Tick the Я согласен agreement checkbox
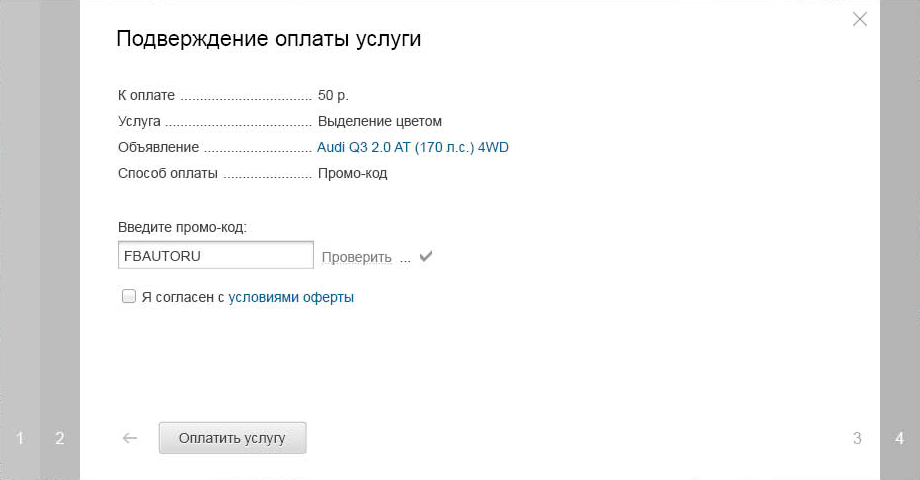Viewport: 920px width, 480px height. coord(128,296)
